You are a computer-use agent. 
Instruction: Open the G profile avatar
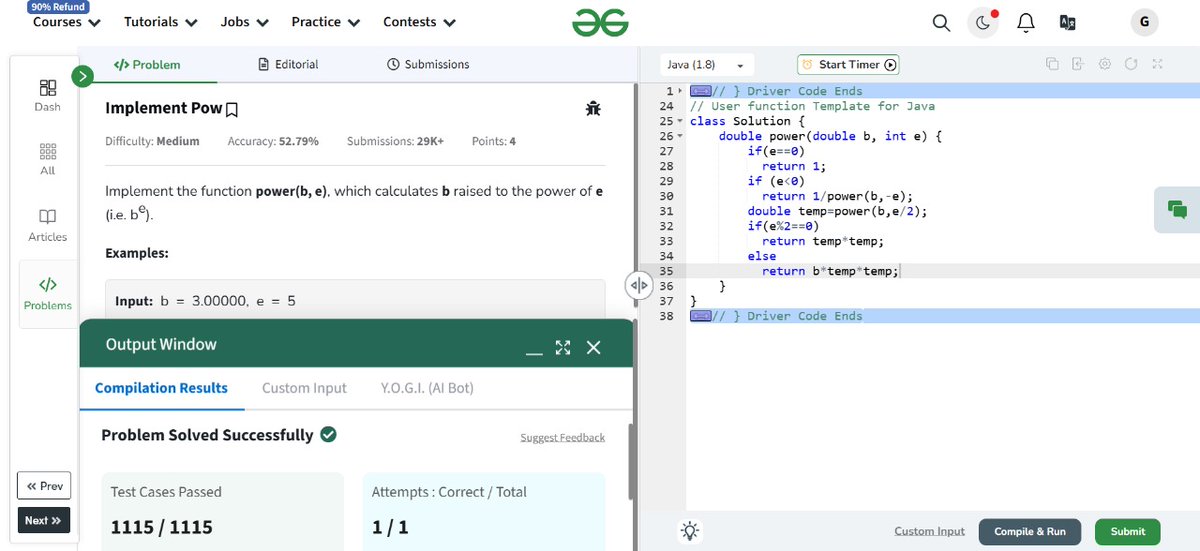(1143, 22)
